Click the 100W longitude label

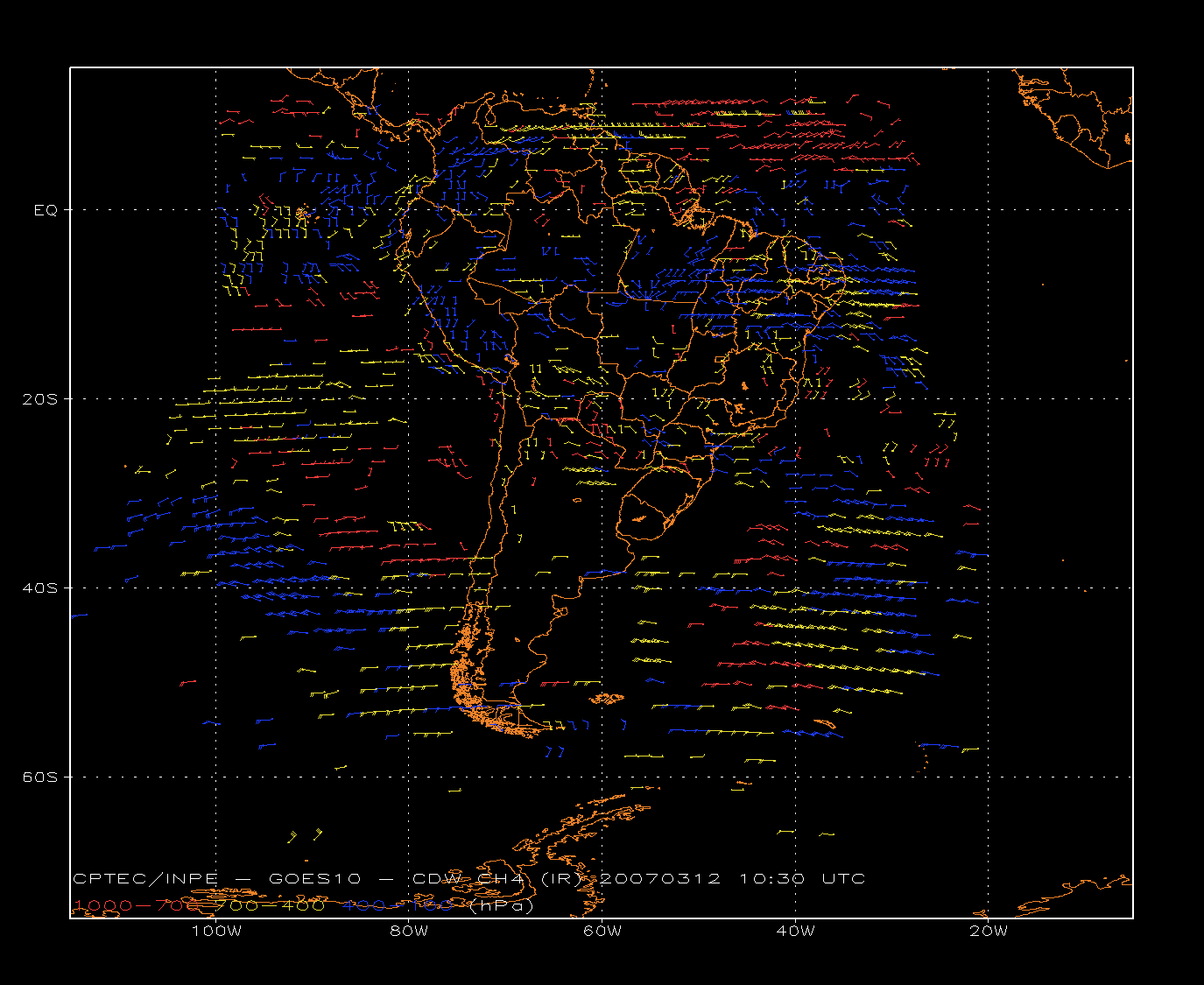pos(216,931)
